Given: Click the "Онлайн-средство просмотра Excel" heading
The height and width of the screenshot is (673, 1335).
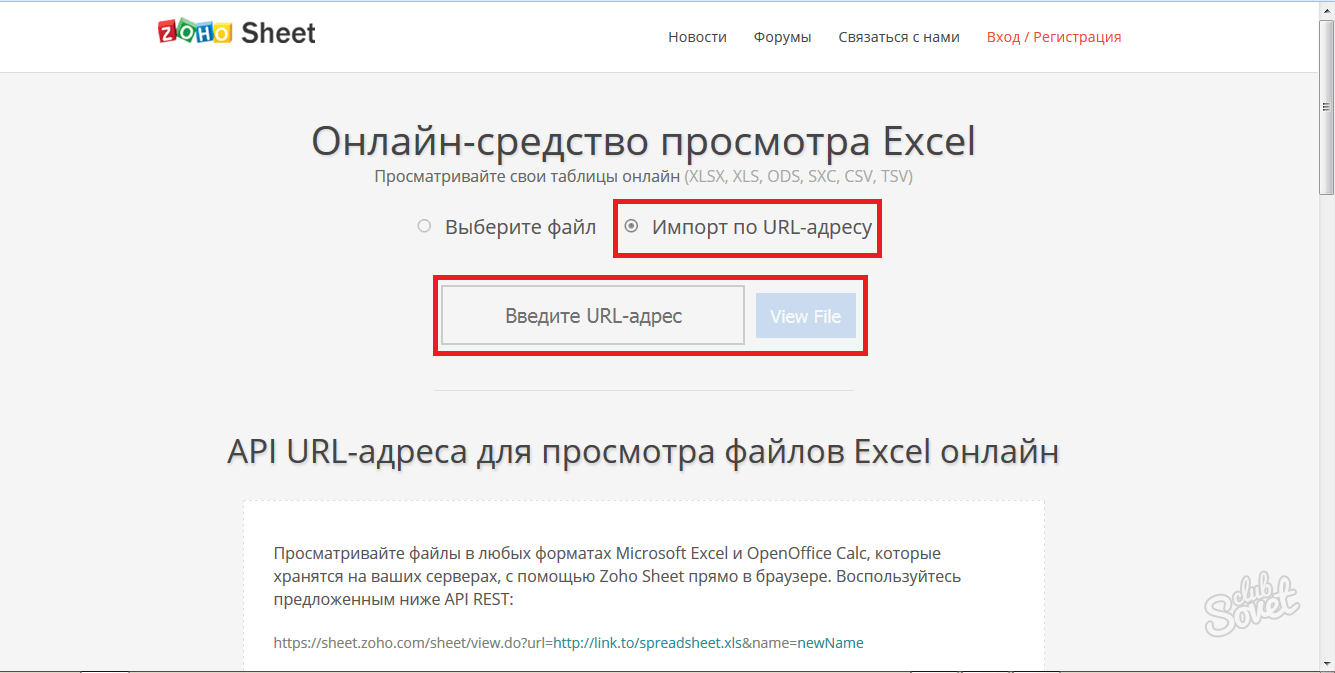Looking at the screenshot, I should click(x=643, y=141).
